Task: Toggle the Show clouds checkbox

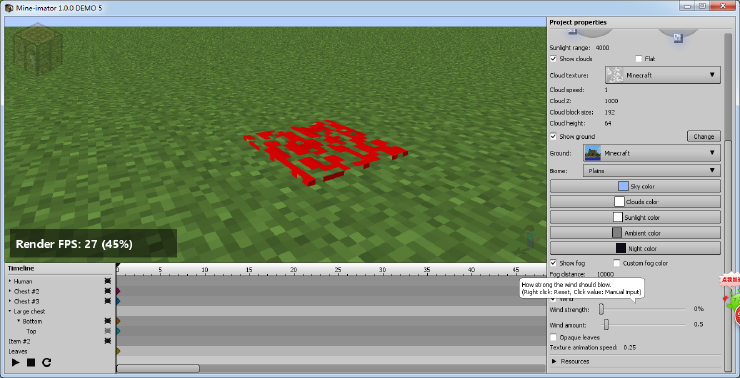Action: (x=553, y=59)
